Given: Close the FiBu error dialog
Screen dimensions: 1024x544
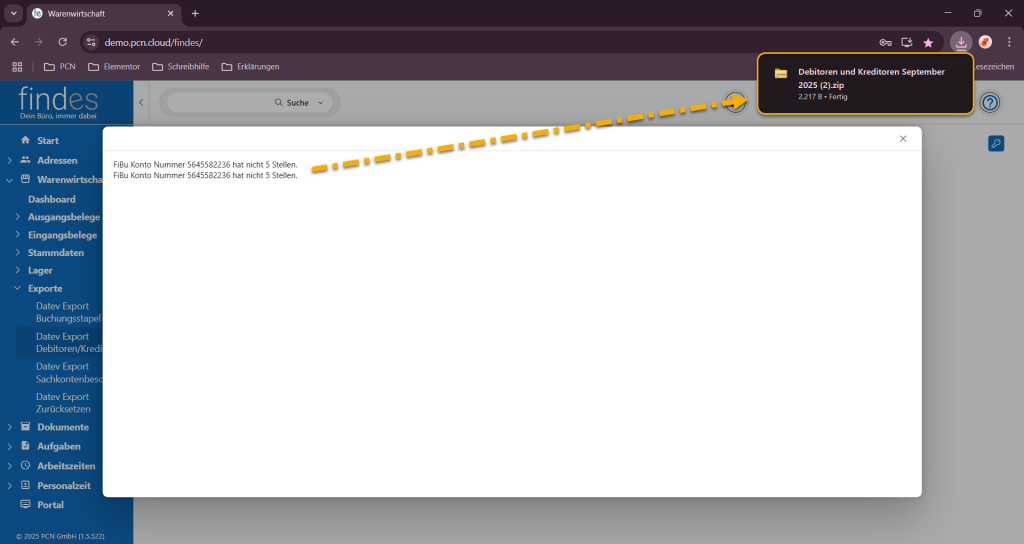Looking at the screenshot, I should pos(903,139).
